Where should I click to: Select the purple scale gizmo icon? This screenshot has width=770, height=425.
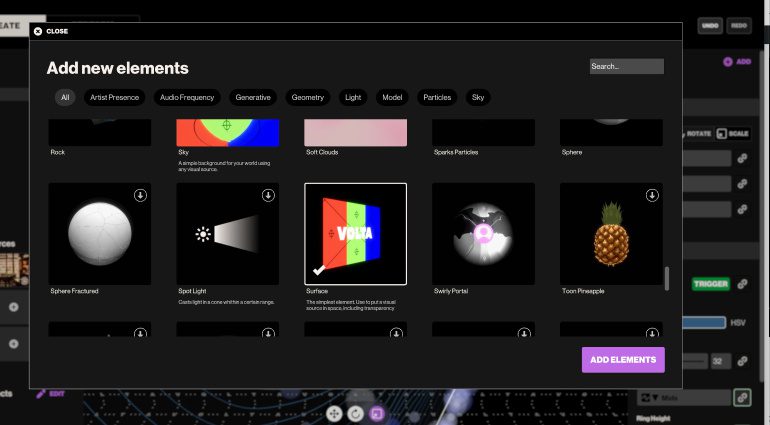coord(377,413)
